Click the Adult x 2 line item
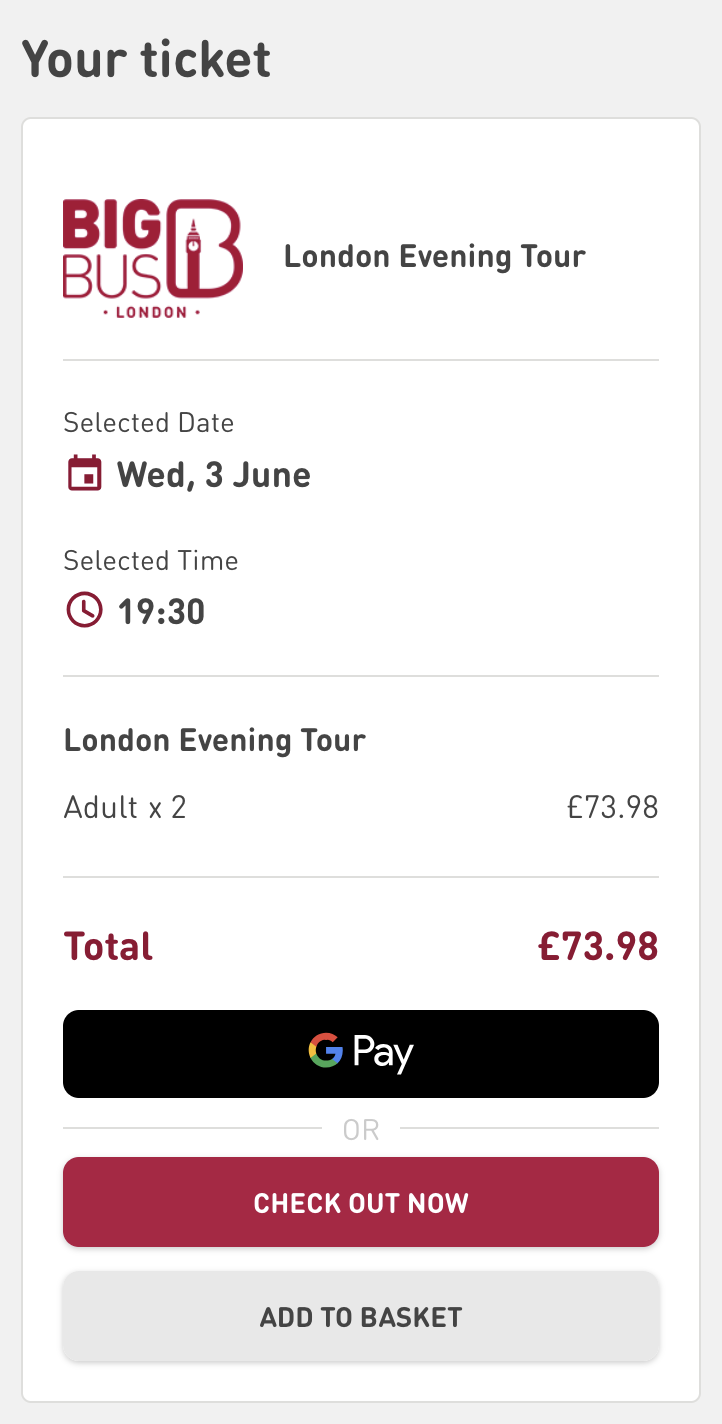722x1424 pixels. point(125,807)
